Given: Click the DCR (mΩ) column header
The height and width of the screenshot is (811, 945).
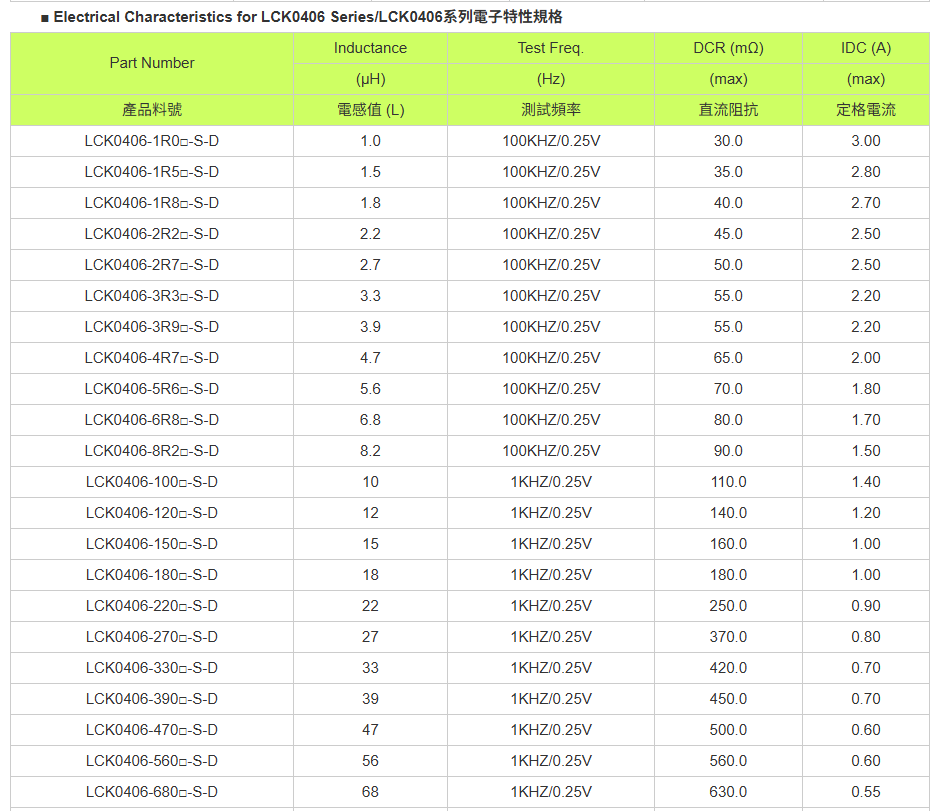Looking at the screenshot, I should pos(729,48).
